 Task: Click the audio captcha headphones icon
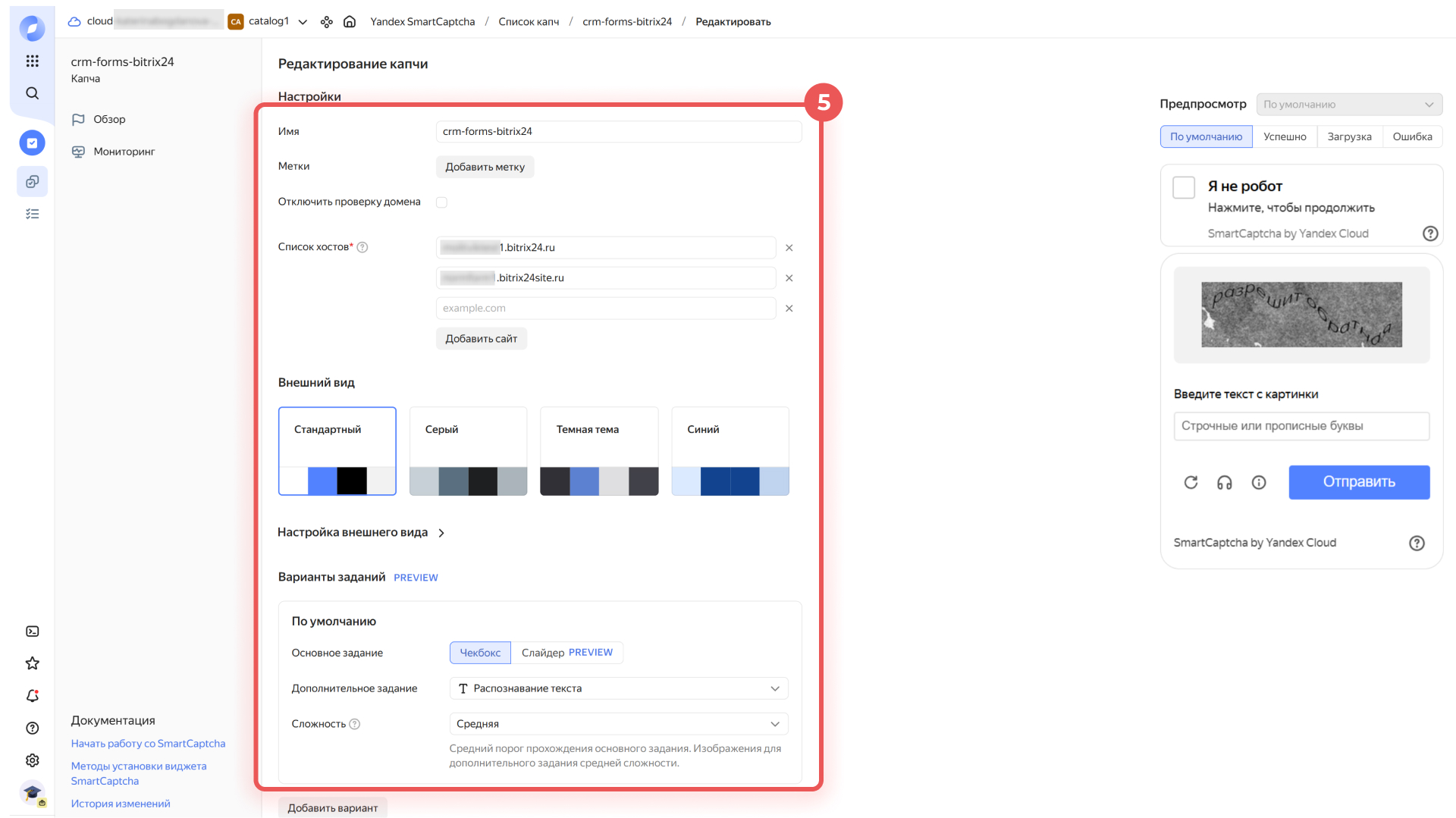click(x=1224, y=482)
